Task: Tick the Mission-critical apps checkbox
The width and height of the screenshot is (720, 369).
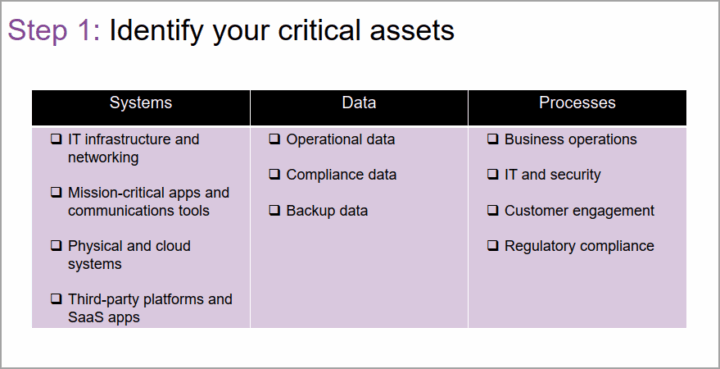Action: pyautogui.click(x=56, y=192)
